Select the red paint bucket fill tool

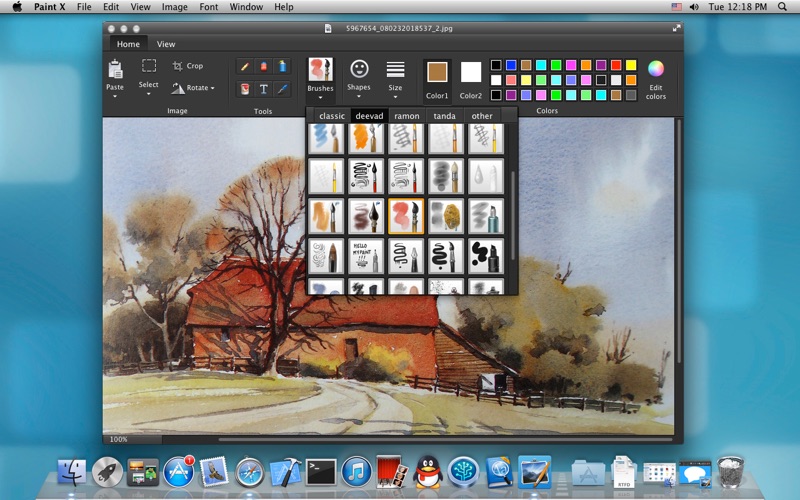(244, 89)
